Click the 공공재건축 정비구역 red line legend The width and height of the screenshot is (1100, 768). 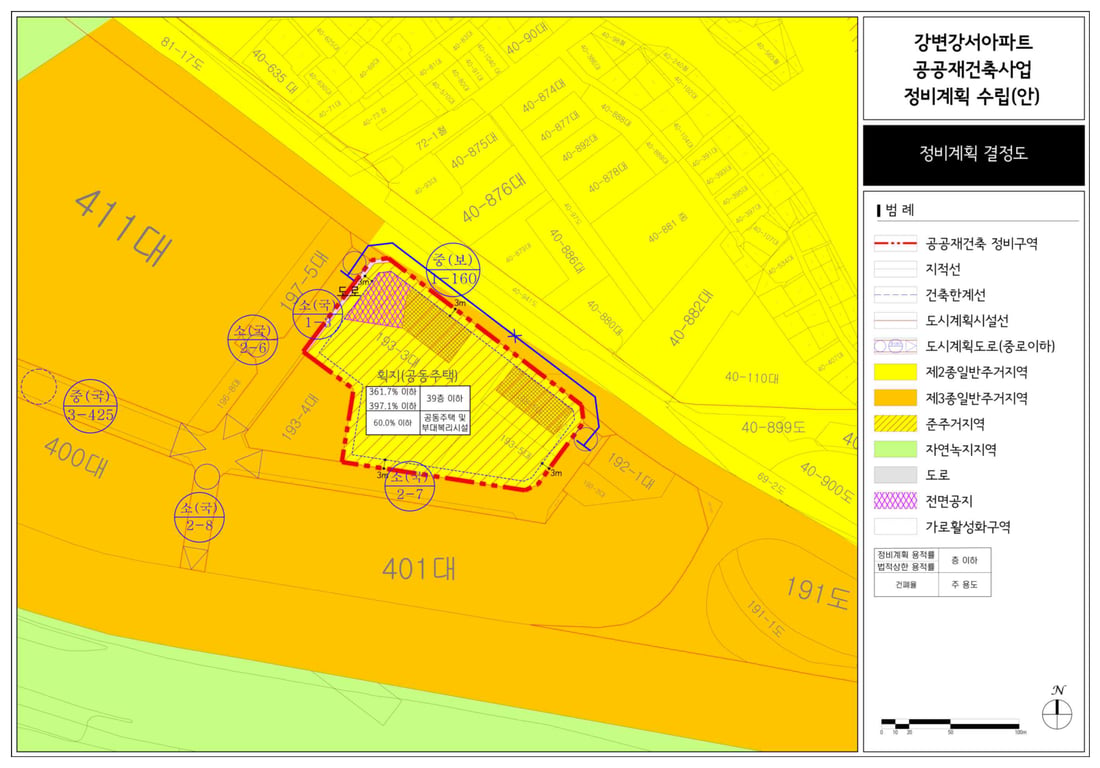tap(895, 244)
